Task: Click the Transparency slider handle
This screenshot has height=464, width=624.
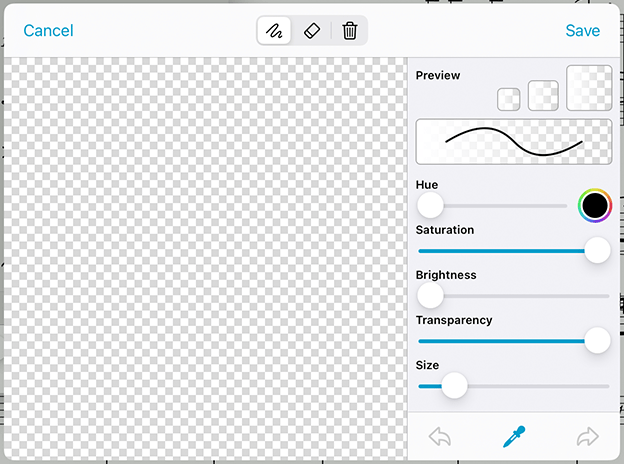Action: (x=597, y=341)
